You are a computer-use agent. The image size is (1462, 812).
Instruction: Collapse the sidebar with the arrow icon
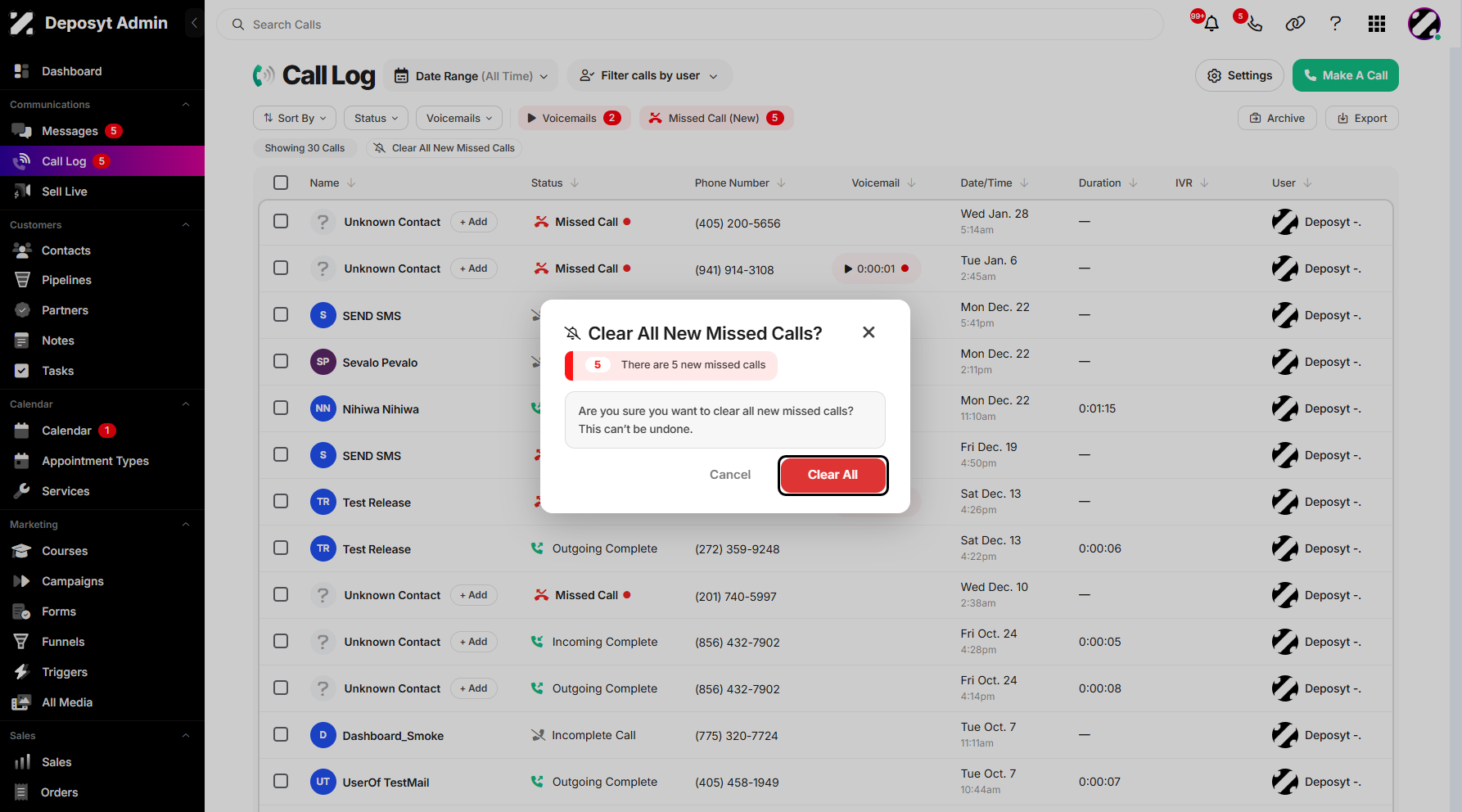coord(194,23)
